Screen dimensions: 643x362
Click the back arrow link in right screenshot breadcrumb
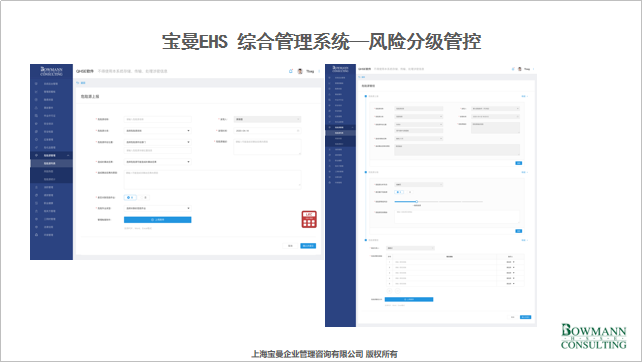[x=362, y=77]
